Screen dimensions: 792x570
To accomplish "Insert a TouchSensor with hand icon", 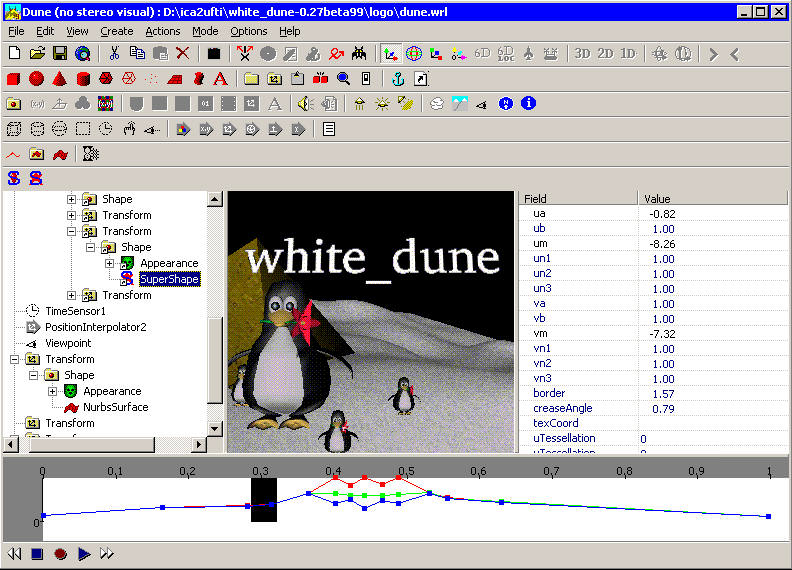I will tap(129, 129).
